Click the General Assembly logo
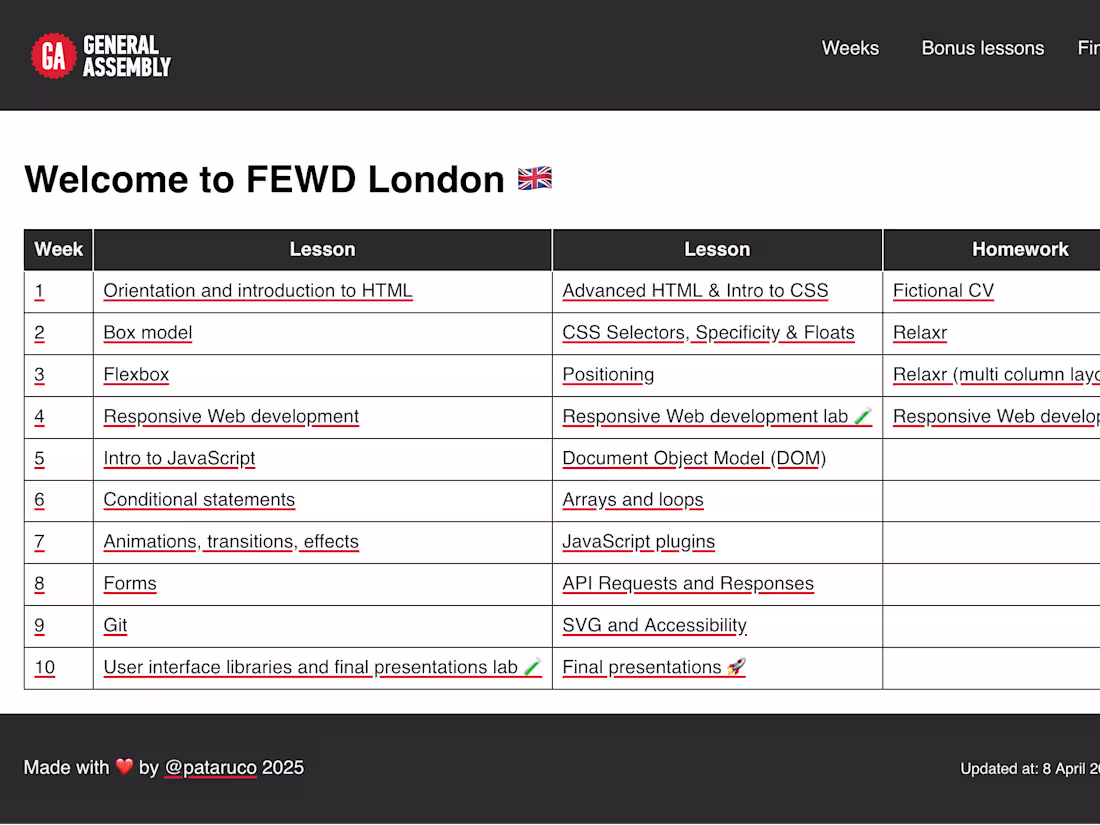This screenshot has height=825, width=1100. 101,56
